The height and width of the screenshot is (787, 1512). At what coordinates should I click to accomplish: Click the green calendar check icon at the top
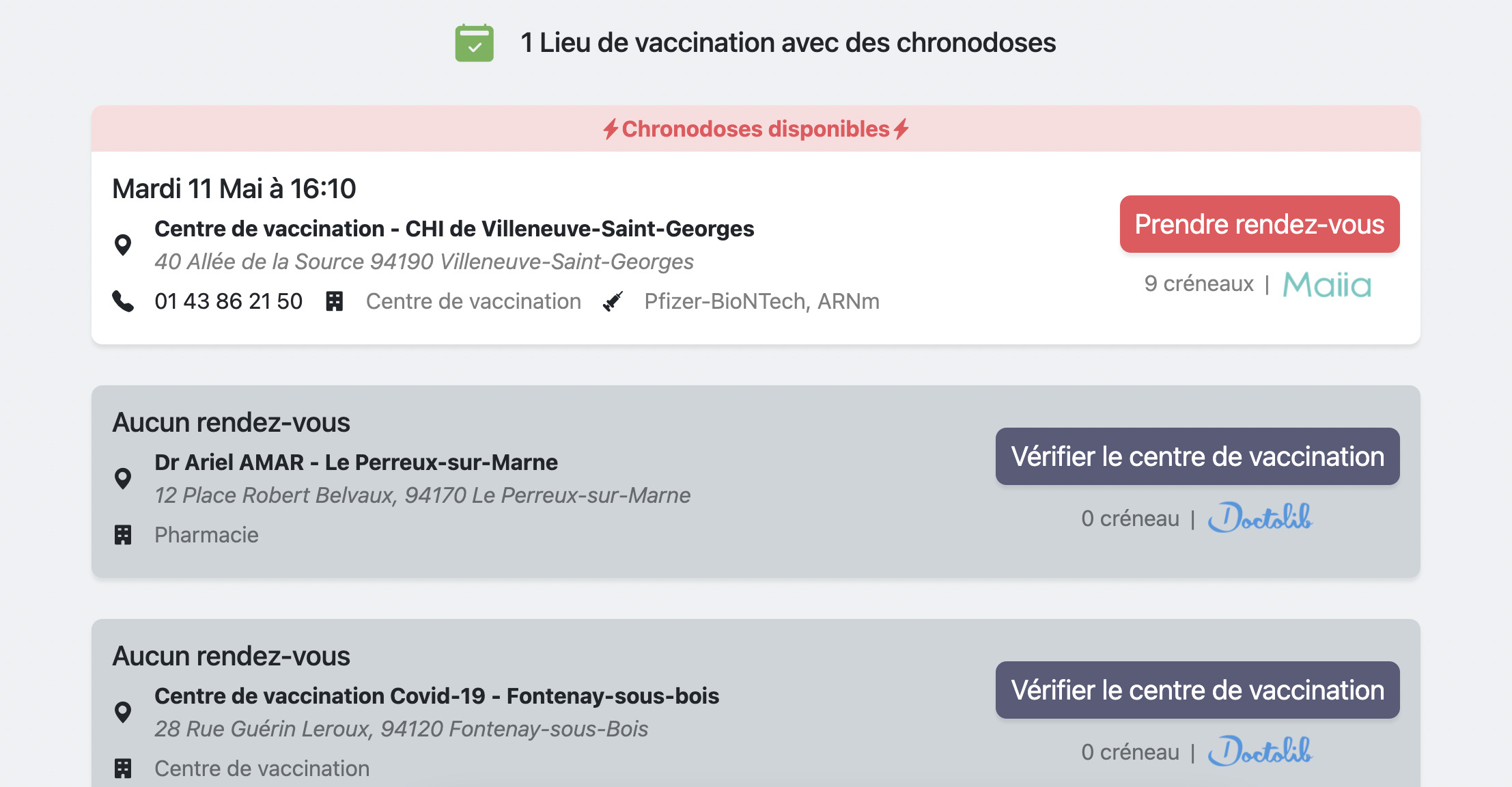tap(476, 43)
